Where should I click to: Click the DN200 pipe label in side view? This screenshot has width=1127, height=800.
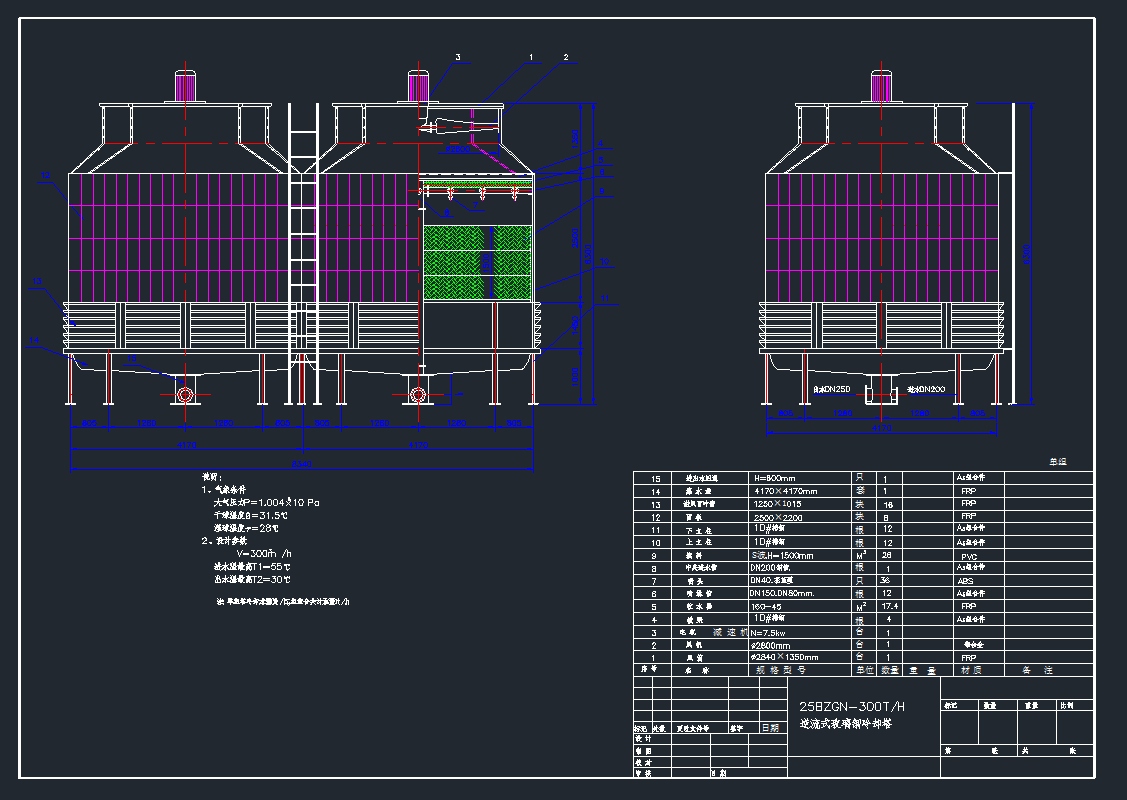click(x=927, y=388)
